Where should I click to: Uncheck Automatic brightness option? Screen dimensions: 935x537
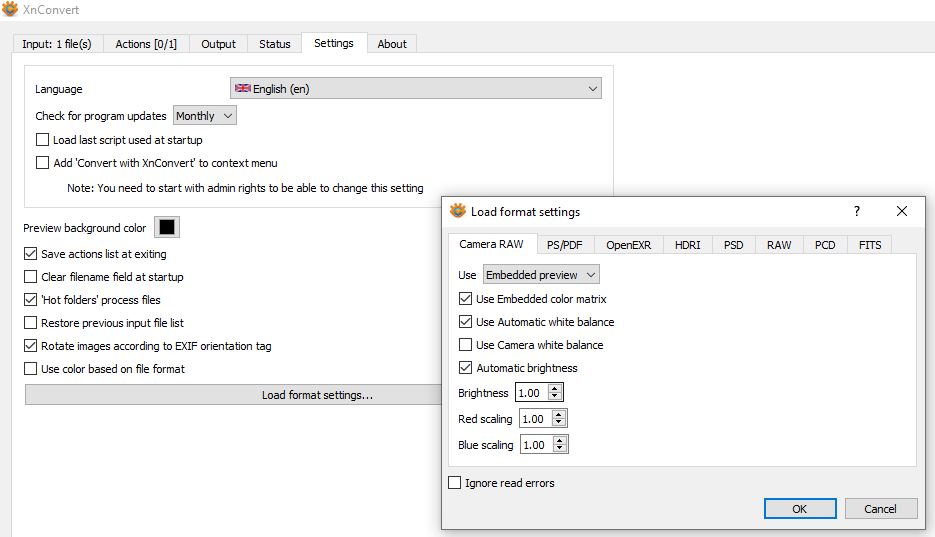(466, 368)
